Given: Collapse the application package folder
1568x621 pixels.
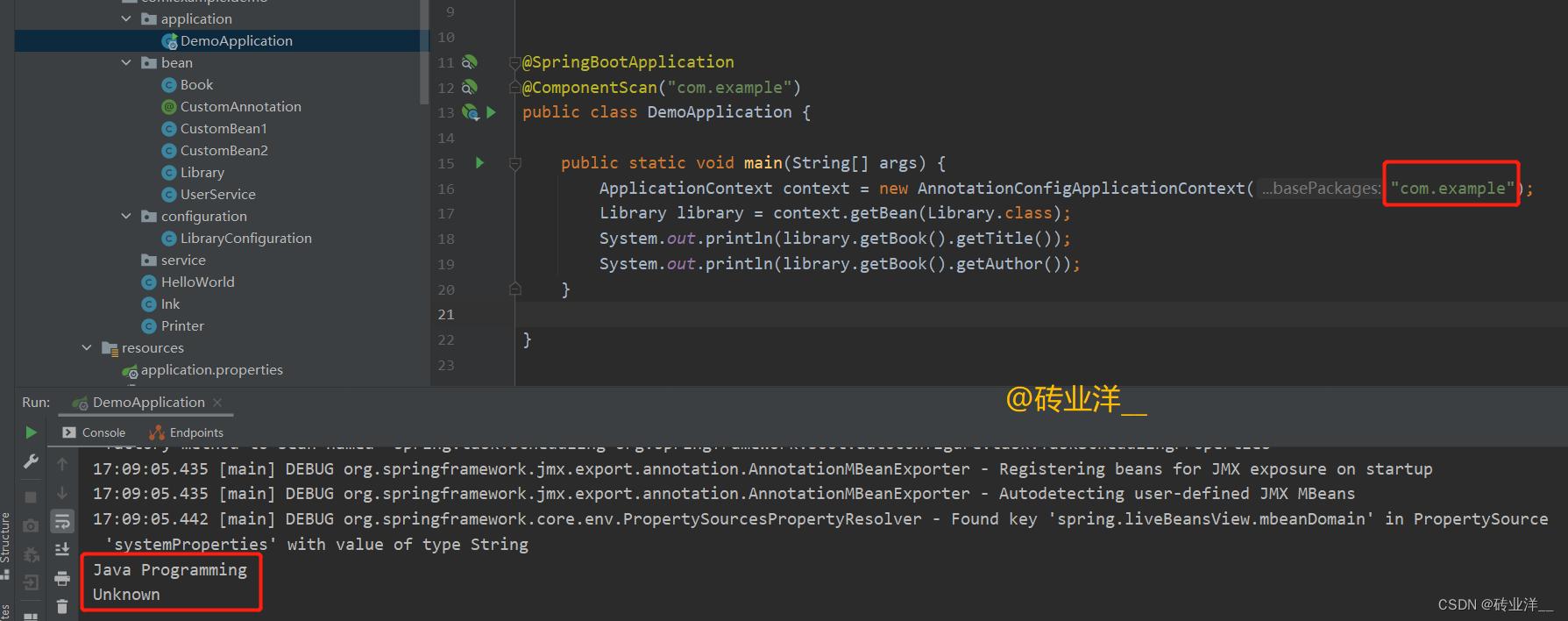Looking at the screenshot, I should click(126, 18).
